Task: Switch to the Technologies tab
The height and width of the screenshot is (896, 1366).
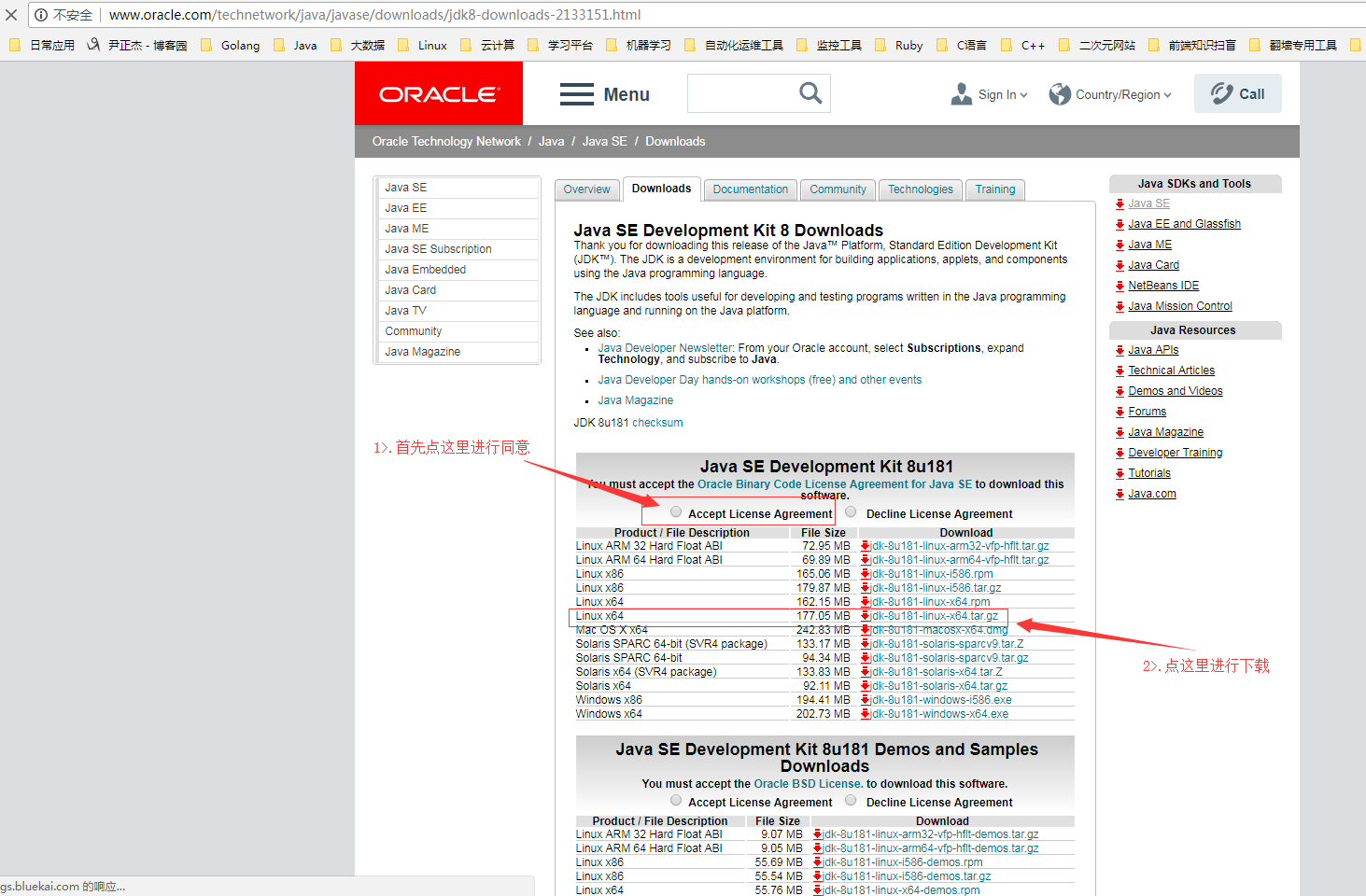Action: [x=921, y=189]
